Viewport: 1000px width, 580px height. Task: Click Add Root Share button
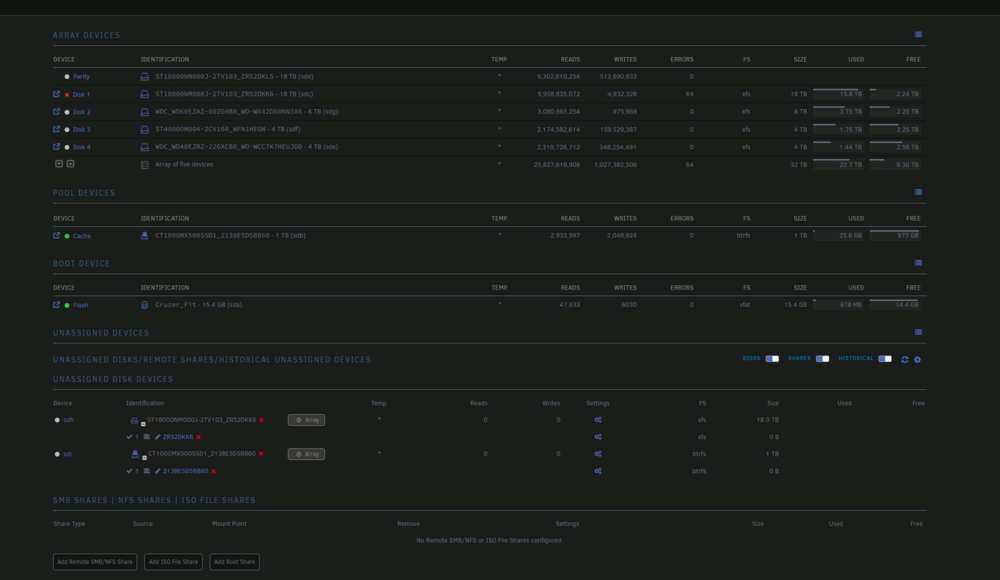pyautogui.click(x=235, y=562)
